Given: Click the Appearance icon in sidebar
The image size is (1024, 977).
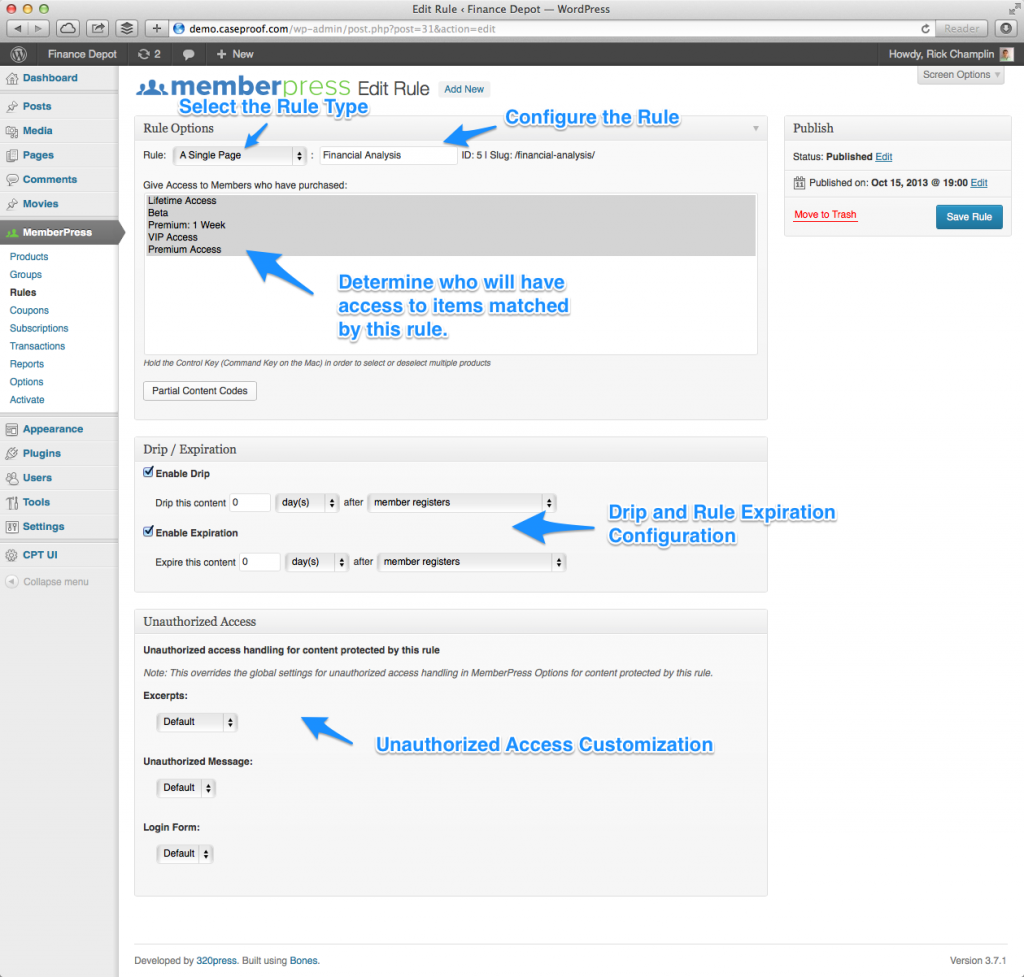Looking at the screenshot, I should click(x=12, y=429).
